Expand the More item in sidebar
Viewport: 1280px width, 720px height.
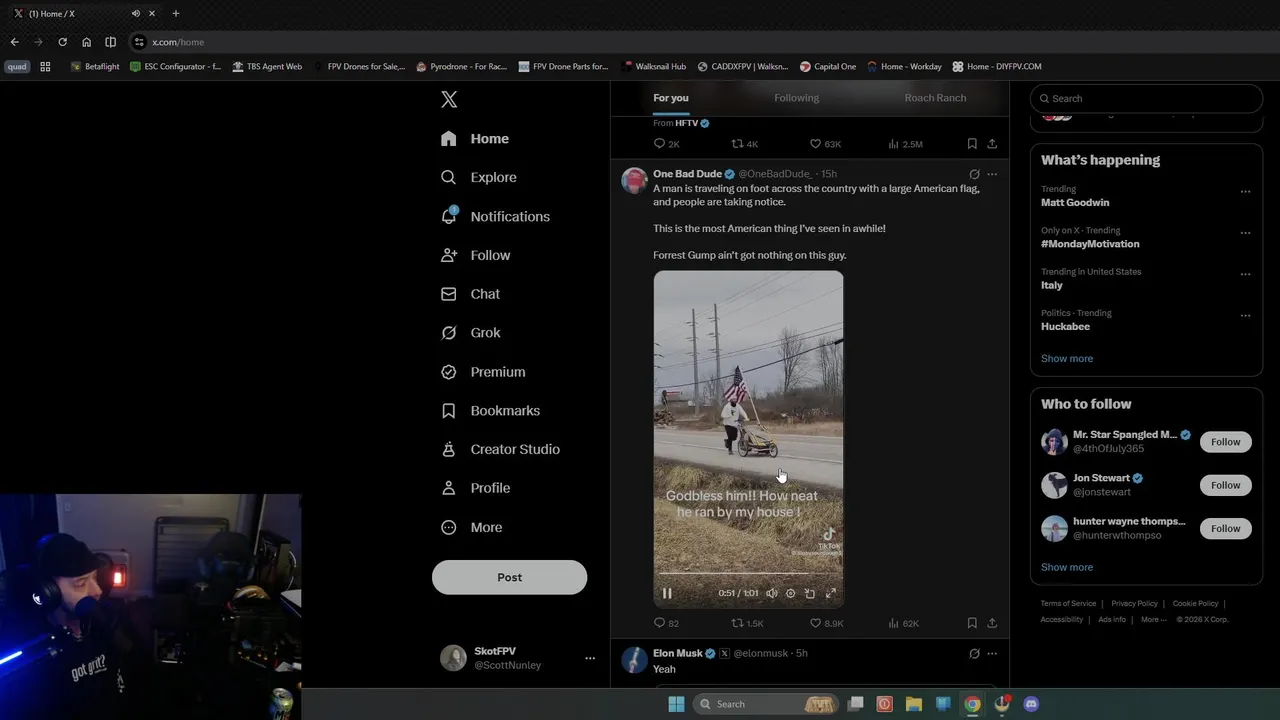(x=472, y=527)
